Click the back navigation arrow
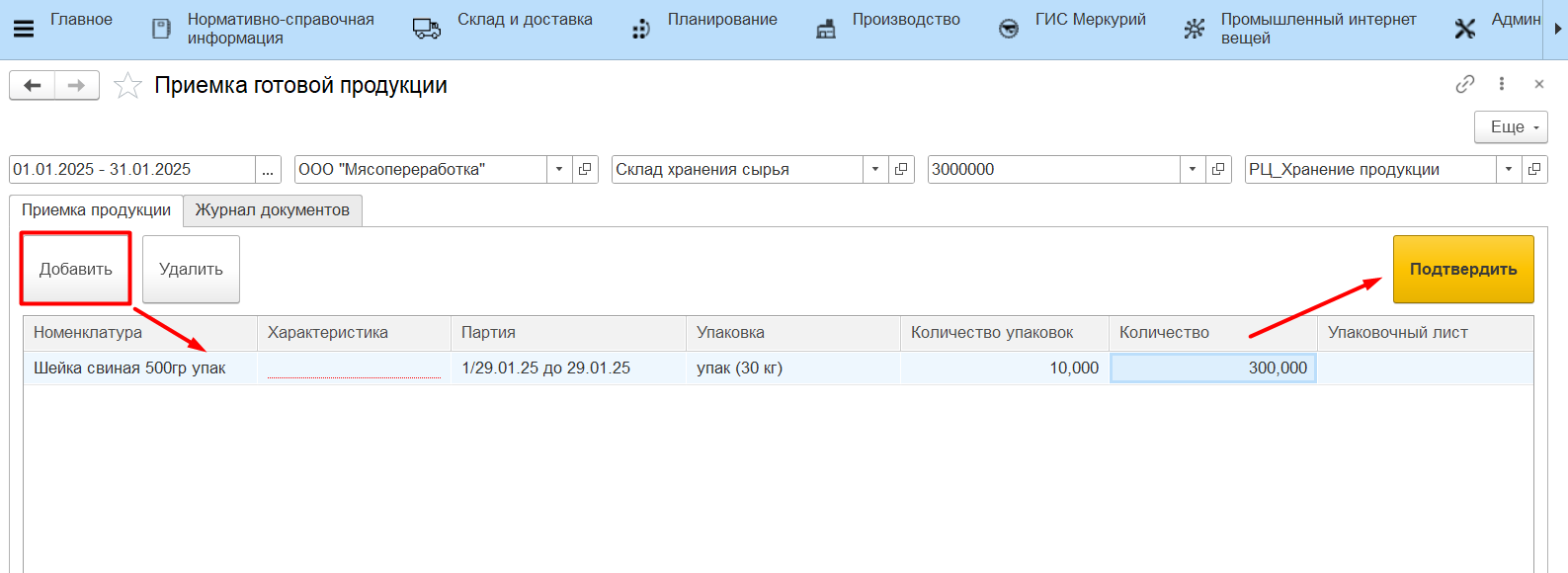 pyautogui.click(x=33, y=86)
